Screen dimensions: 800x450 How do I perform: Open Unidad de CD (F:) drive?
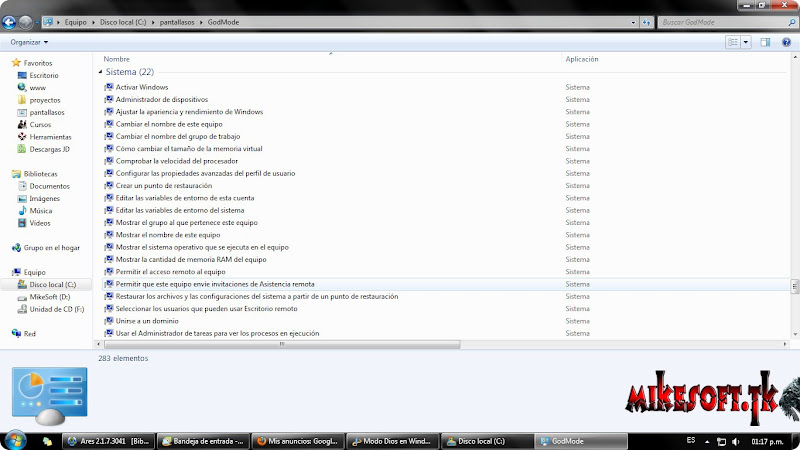(57, 309)
